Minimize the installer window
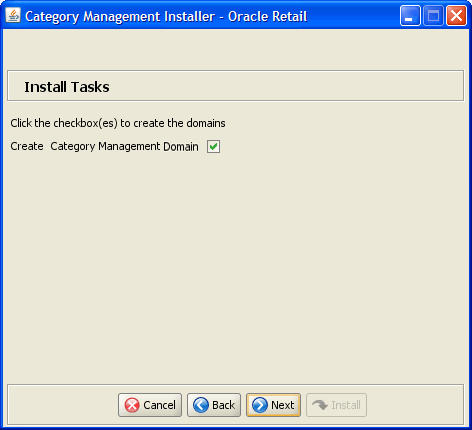 pos(410,15)
